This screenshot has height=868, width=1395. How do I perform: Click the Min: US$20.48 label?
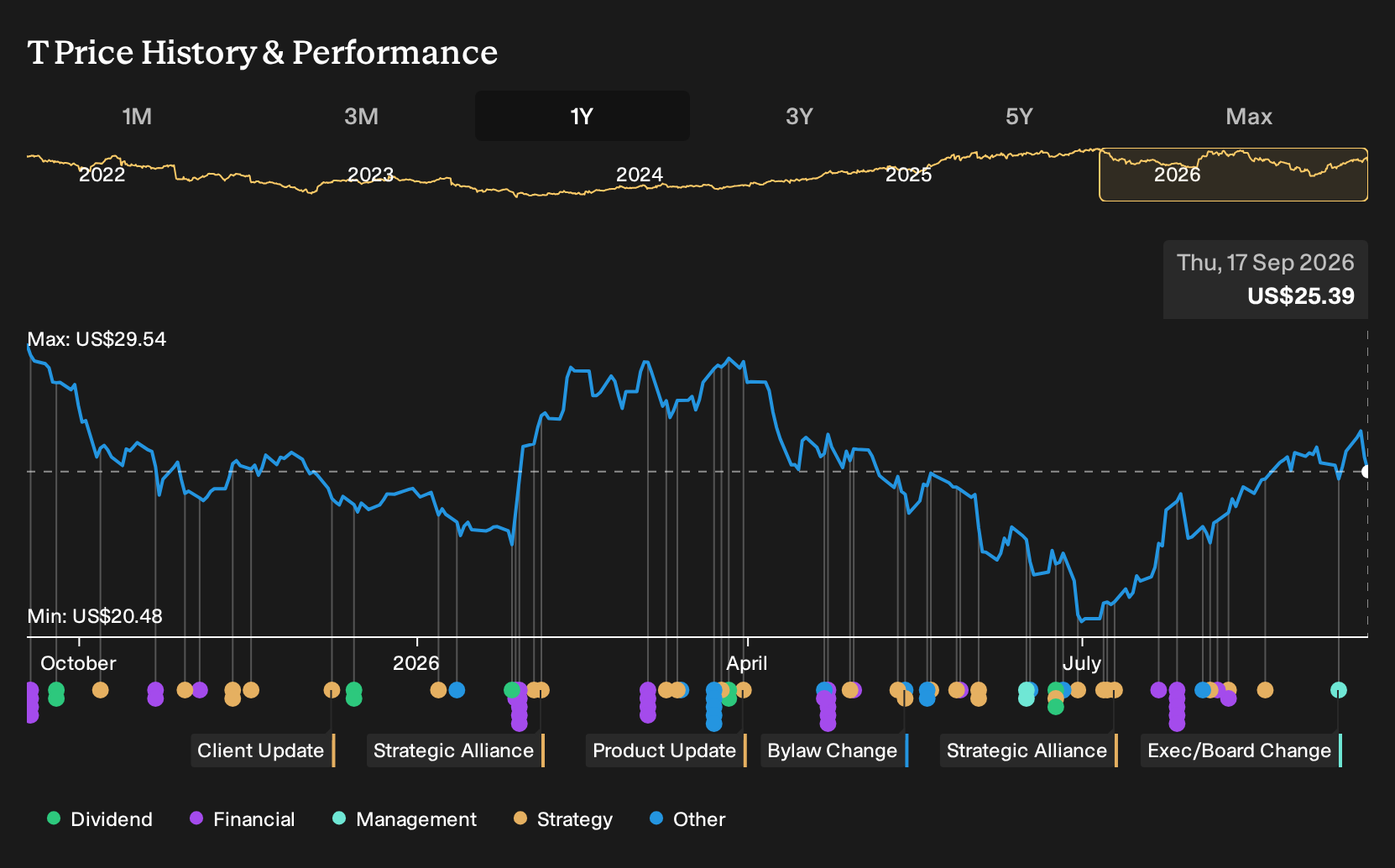(95, 616)
